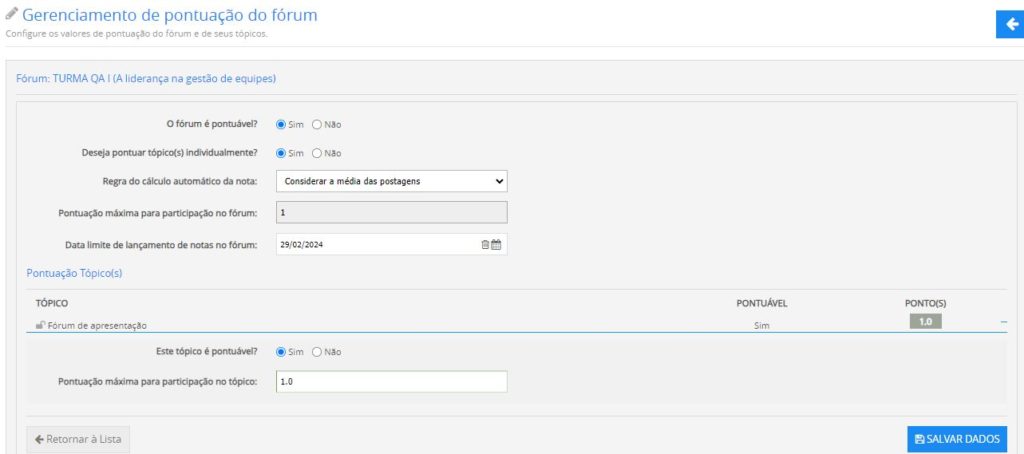This screenshot has height=454, width=1024.
Task: Set Este tópico é pontuável to Sim
Action: [x=281, y=352]
